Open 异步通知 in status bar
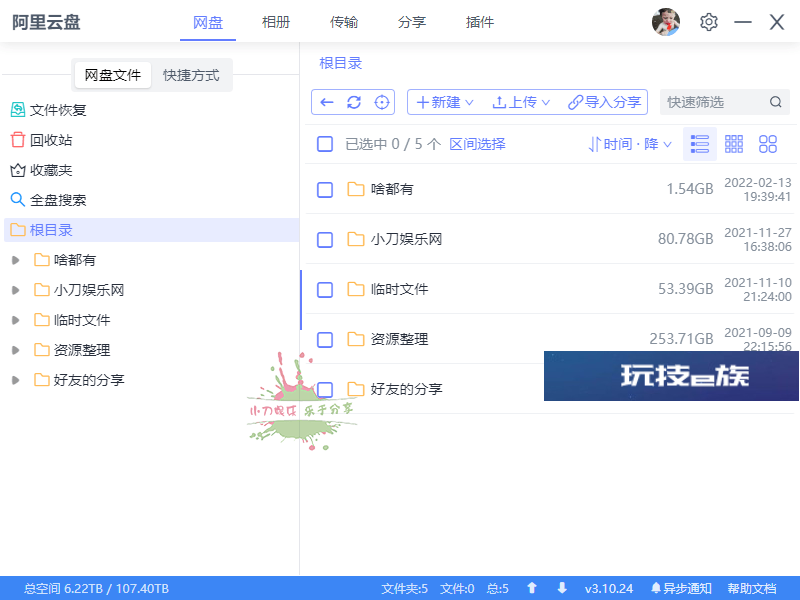This screenshot has width=800, height=600. (681, 588)
